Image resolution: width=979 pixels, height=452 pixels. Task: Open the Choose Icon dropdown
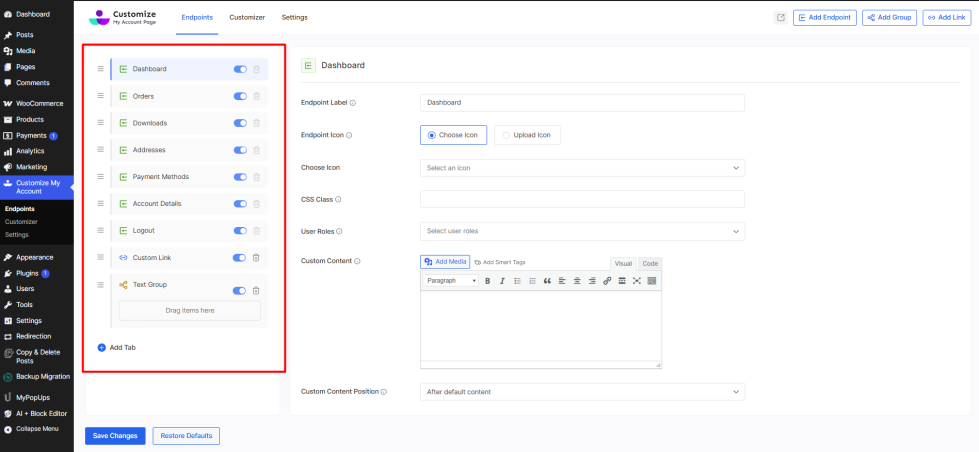(582, 168)
